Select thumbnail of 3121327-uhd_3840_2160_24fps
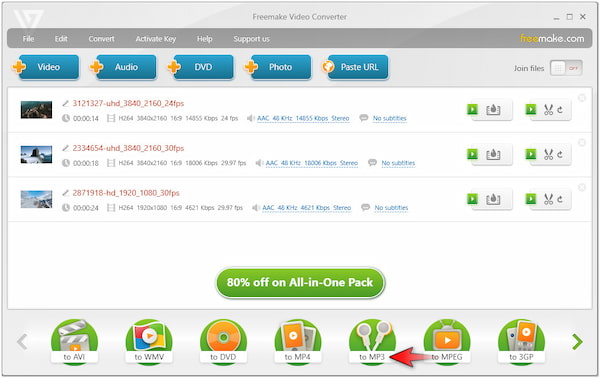600x378 pixels. click(36, 110)
